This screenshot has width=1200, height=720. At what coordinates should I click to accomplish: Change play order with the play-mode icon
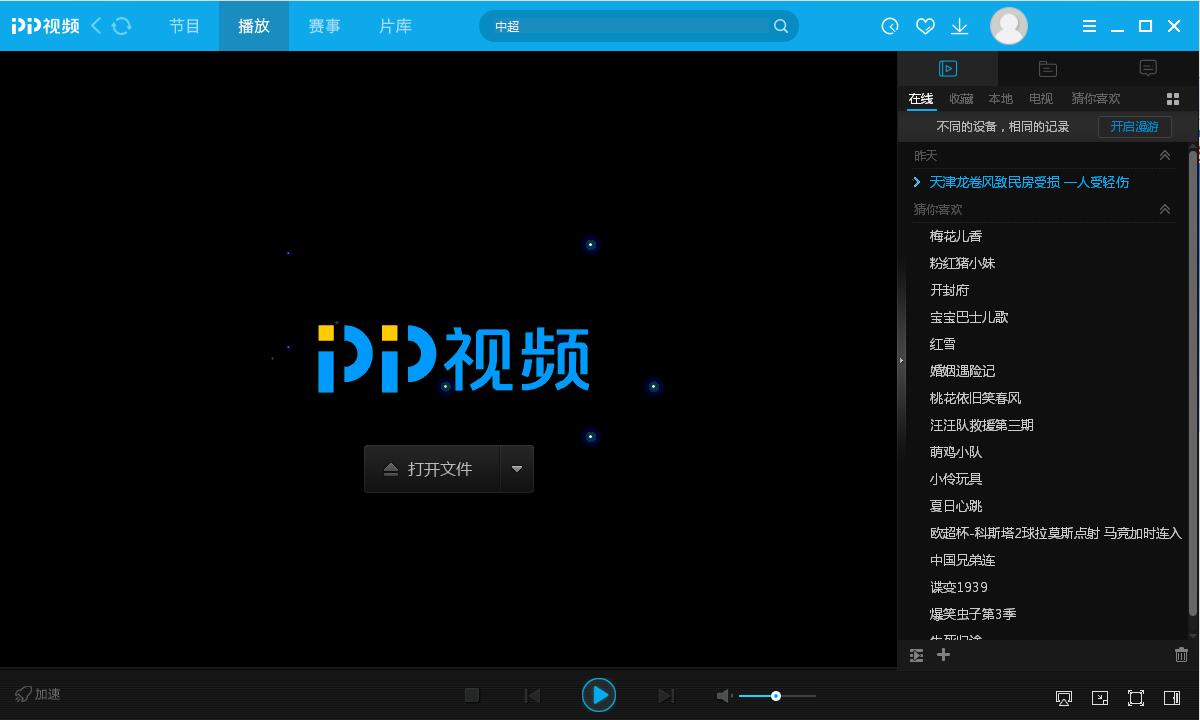coord(916,655)
